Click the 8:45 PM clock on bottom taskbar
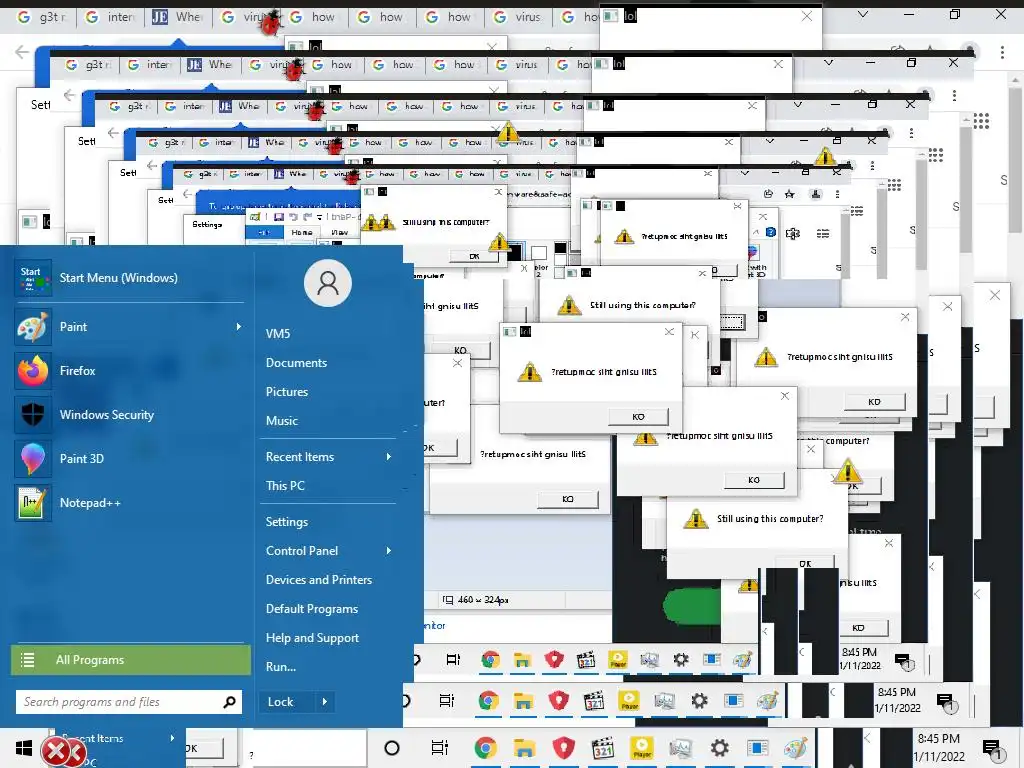 click(x=938, y=748)
